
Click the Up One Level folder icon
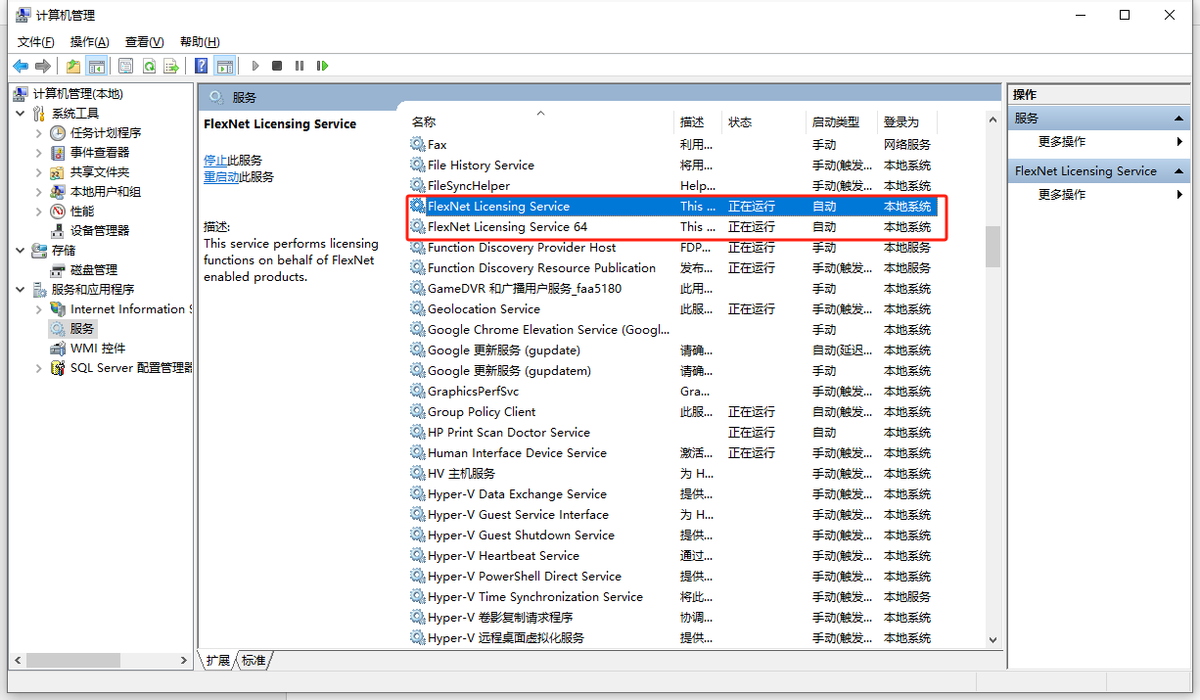(73, 66)
